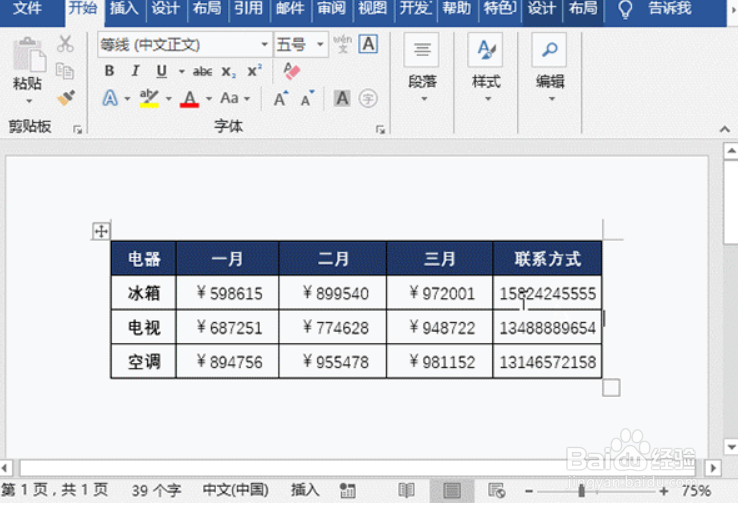
Task: Click the zoom slider handle
Action: click(x=581, y=491)
